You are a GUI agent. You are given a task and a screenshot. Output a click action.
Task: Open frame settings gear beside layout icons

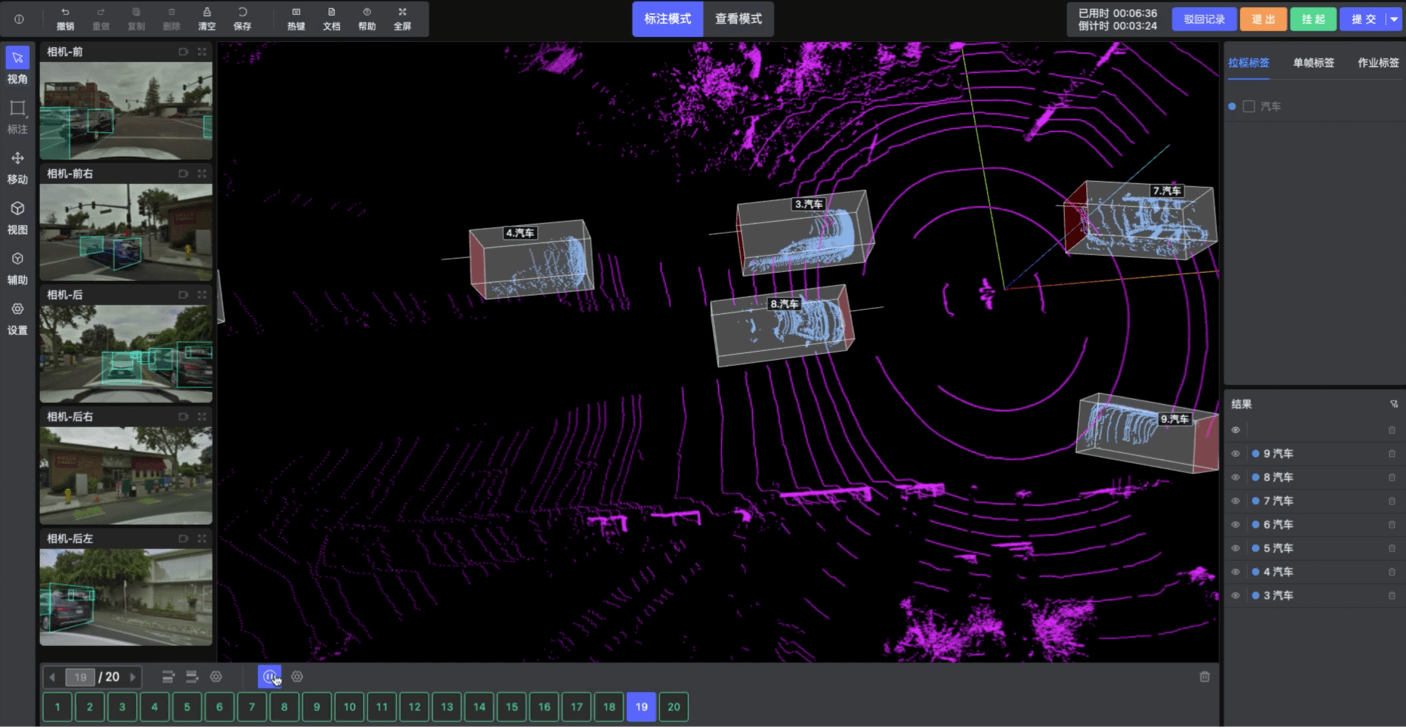(x=216, y=677)
